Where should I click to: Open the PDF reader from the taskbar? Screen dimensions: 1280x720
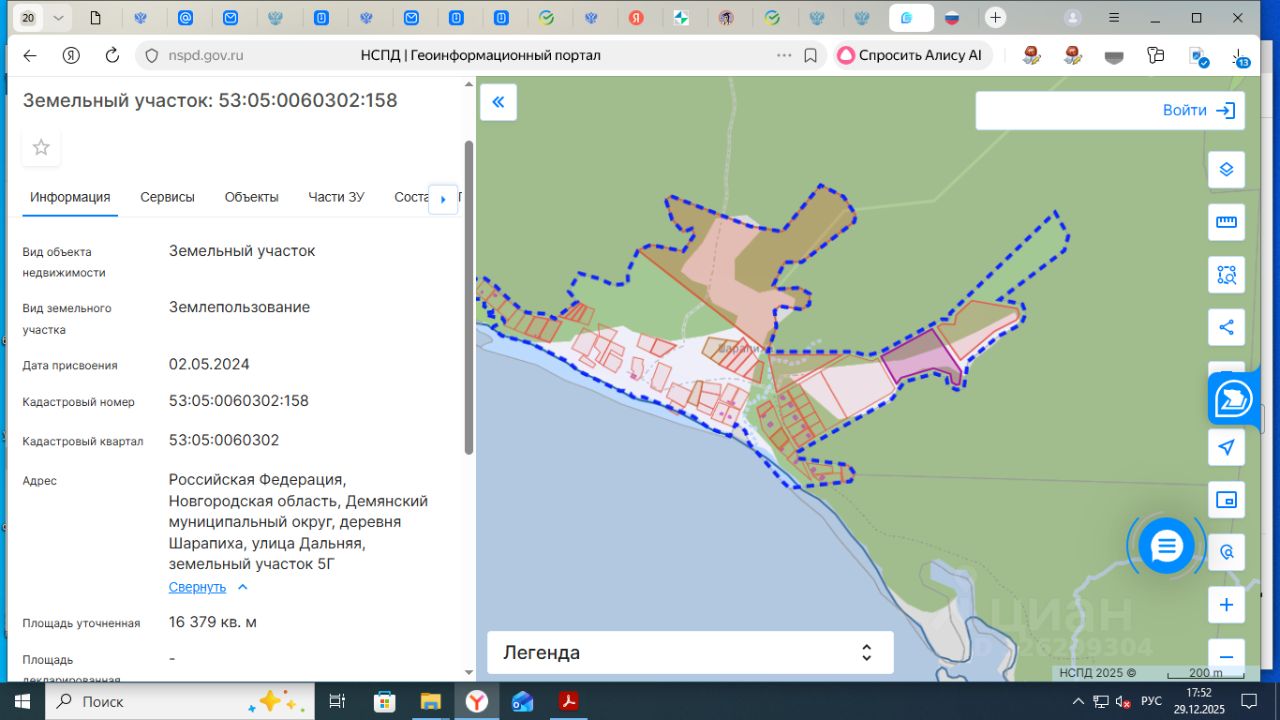point(568,701)
